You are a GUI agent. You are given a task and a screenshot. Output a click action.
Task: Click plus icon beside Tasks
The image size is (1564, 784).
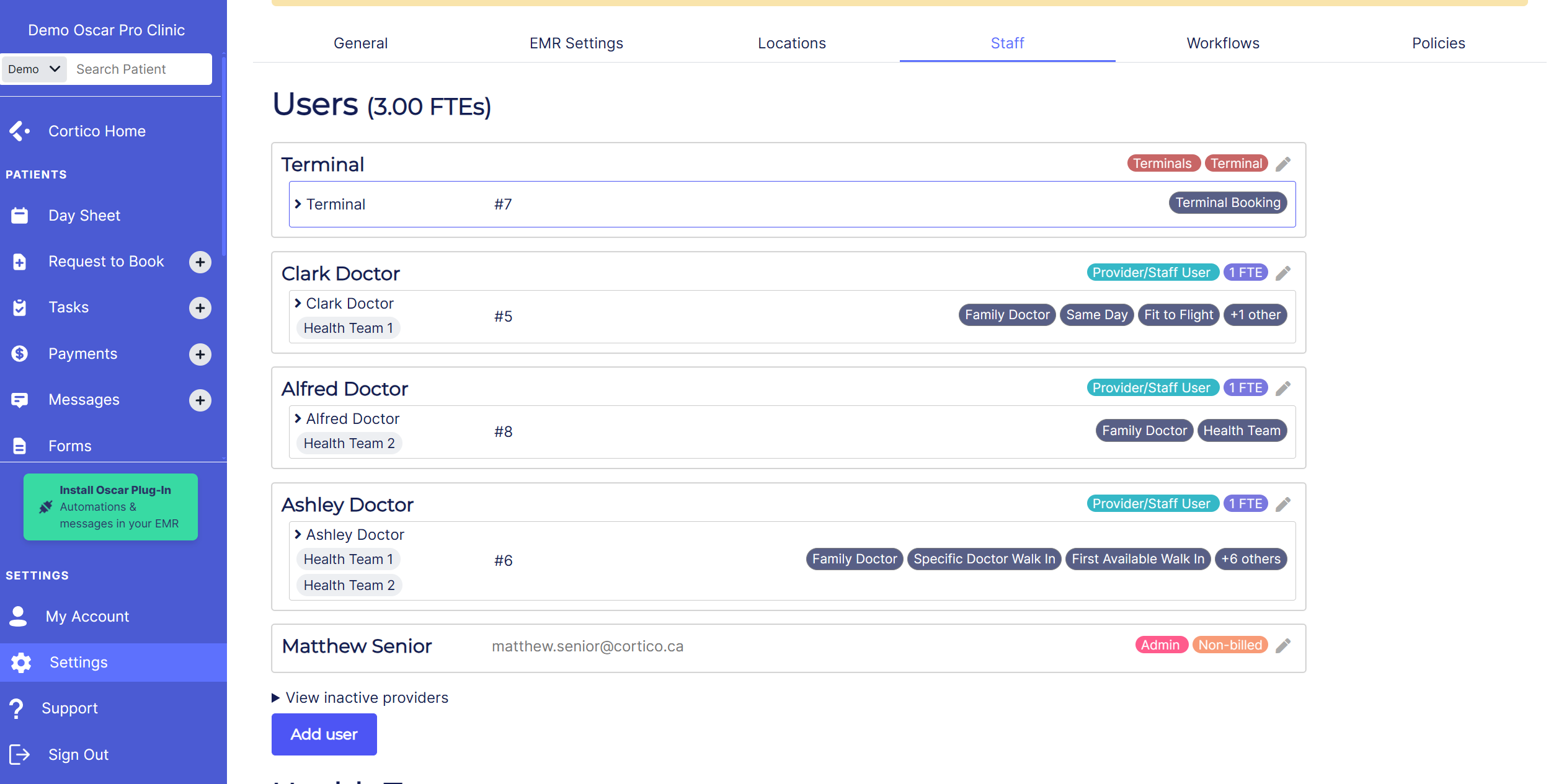(x=200, y=308)
